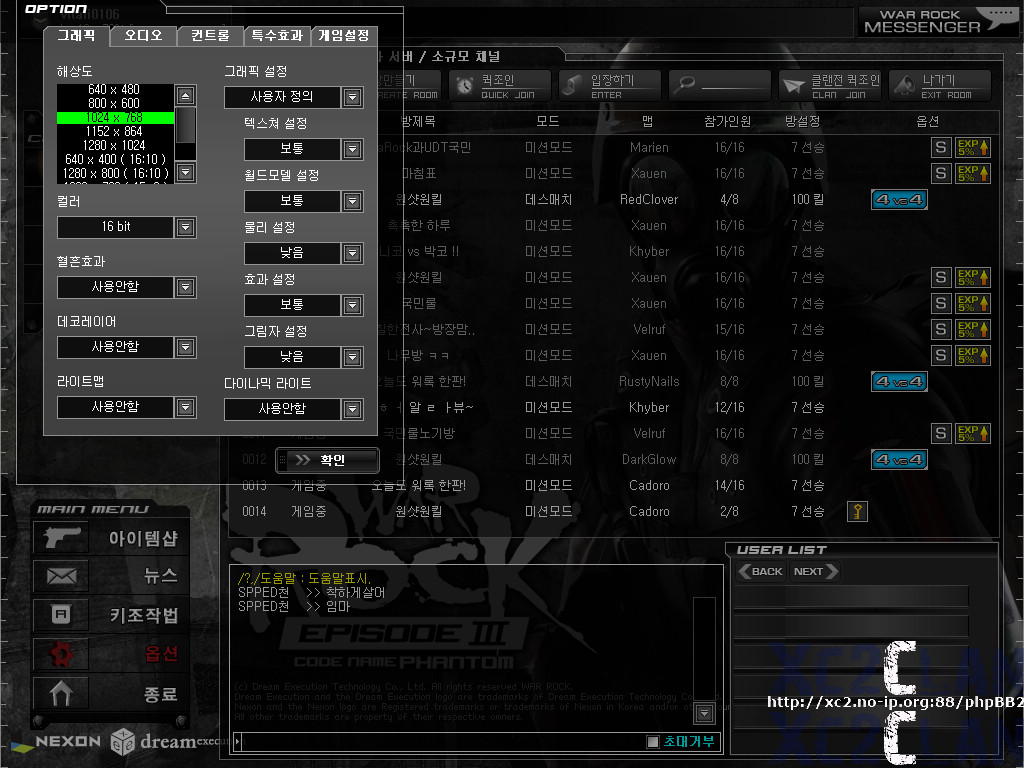Open the 텍스쳐 설정 dropdown
The image size is (1024, 768).
coord(352,149)
